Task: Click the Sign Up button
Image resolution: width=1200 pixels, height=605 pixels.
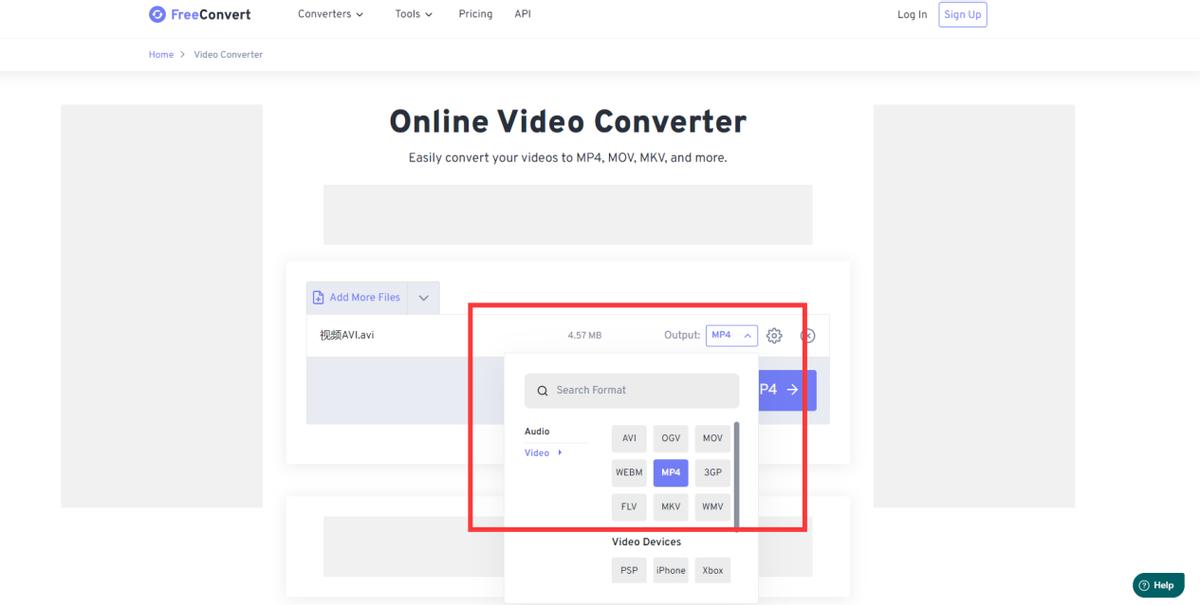Action: (x=961, y=14)
